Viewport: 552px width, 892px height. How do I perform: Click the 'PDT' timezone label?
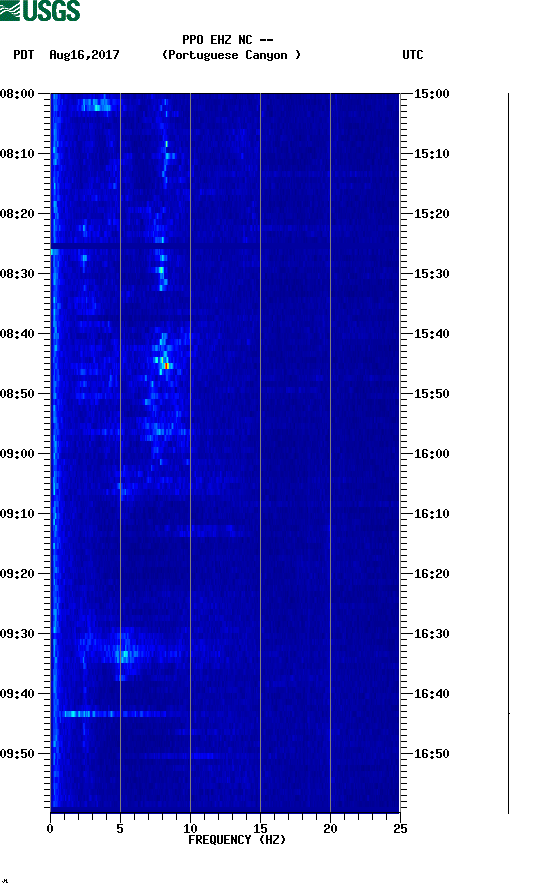(23, 55)
